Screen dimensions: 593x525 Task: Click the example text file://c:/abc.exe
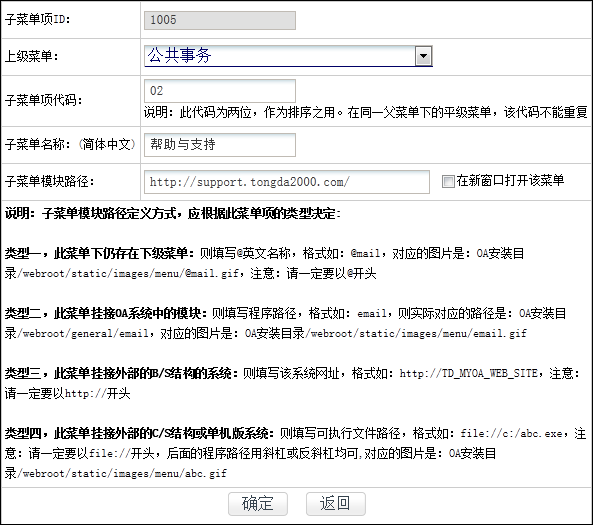(511, 433)
